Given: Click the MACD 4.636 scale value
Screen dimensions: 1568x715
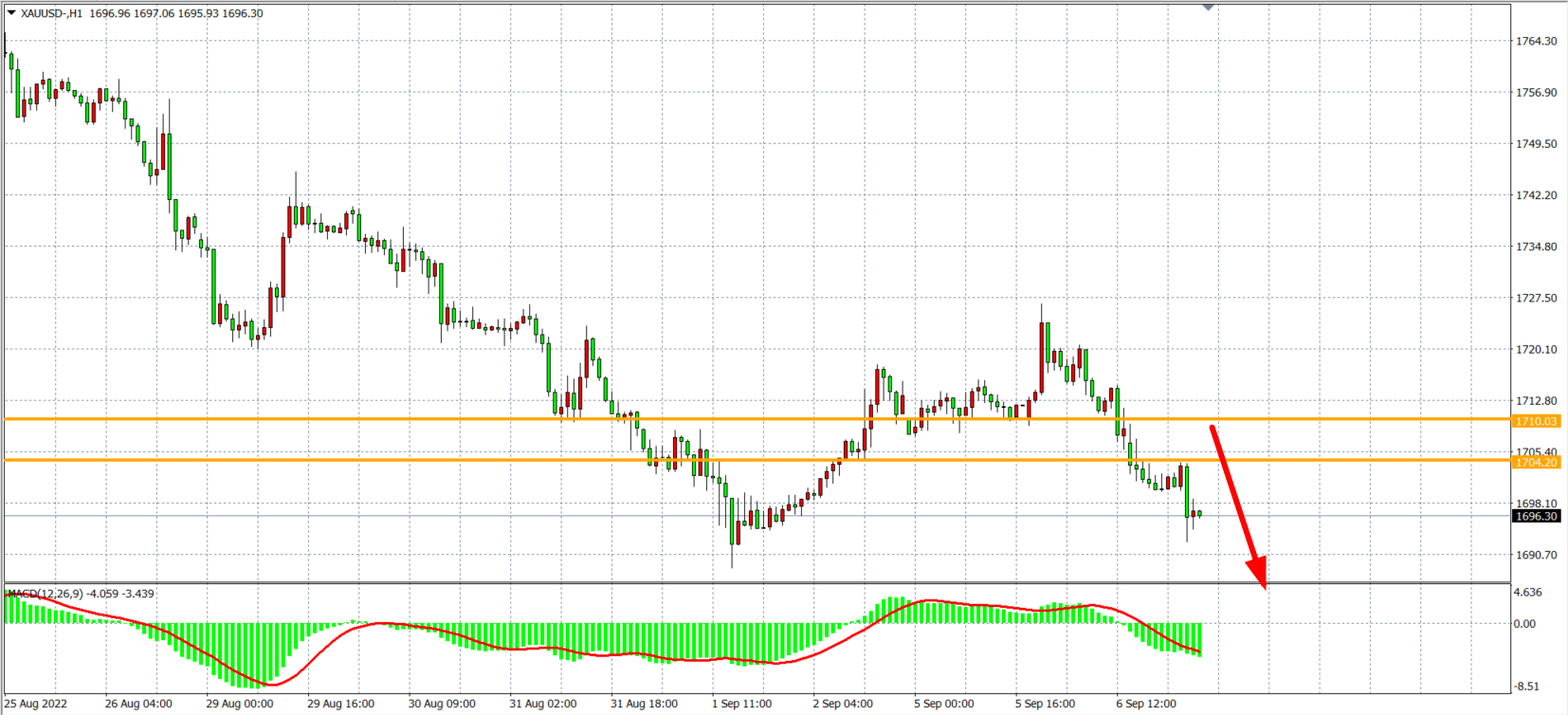Looking at the screenshot, I should [1528, 593].
